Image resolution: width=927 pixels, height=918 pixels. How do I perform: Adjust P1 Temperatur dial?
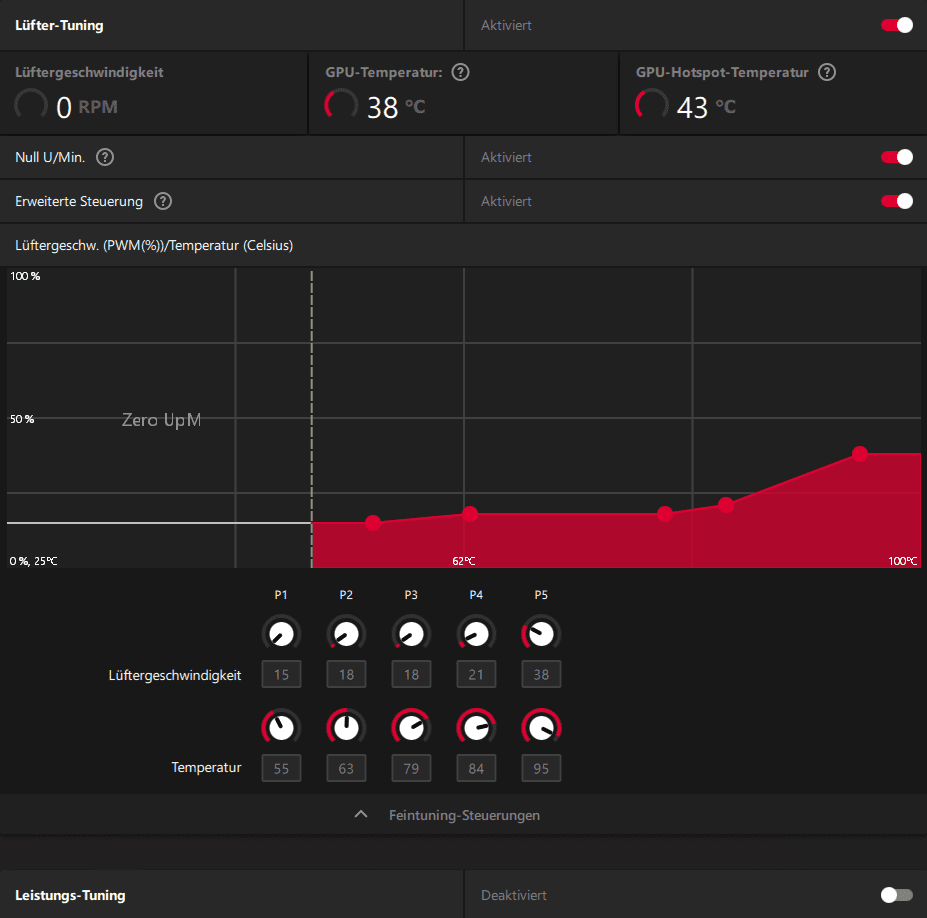tap(281, 728)
